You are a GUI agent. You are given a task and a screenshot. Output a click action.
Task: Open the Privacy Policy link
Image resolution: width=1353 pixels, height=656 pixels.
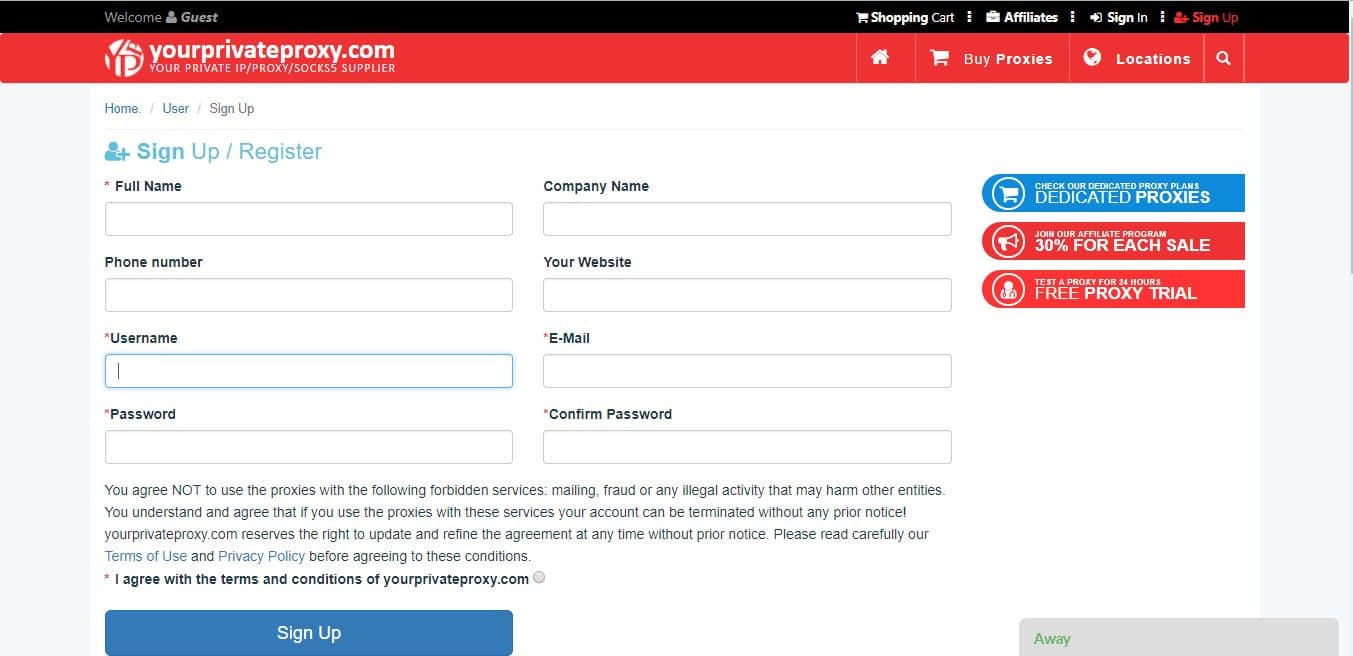click(261, 556)
